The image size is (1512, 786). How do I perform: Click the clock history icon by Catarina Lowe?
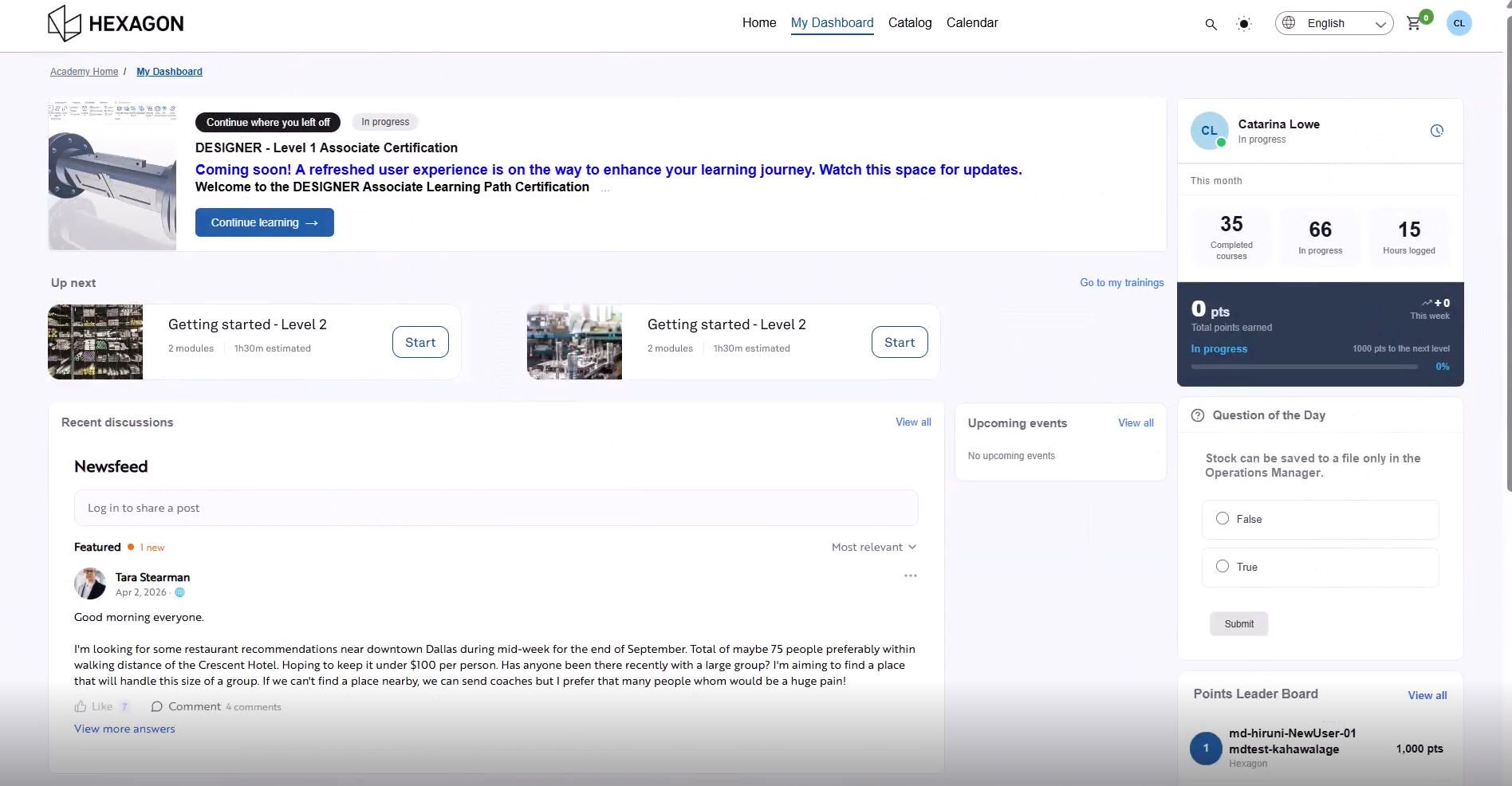(1437, 131)
